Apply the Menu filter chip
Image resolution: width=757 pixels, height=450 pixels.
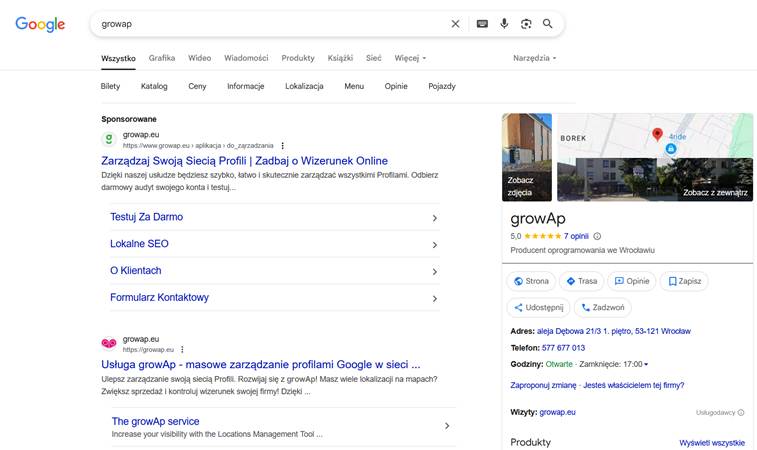click(354, 86)
